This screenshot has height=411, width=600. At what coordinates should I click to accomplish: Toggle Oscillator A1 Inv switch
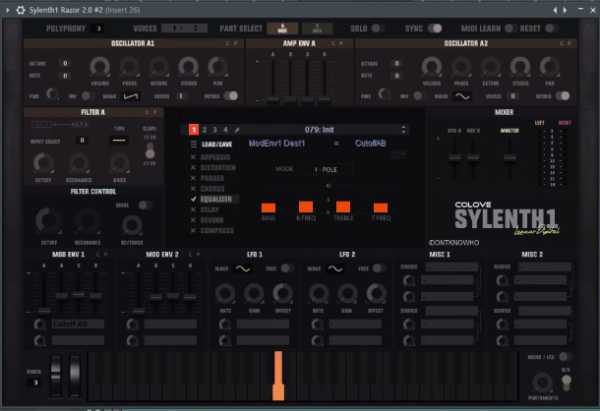click(x=86, y=96)
